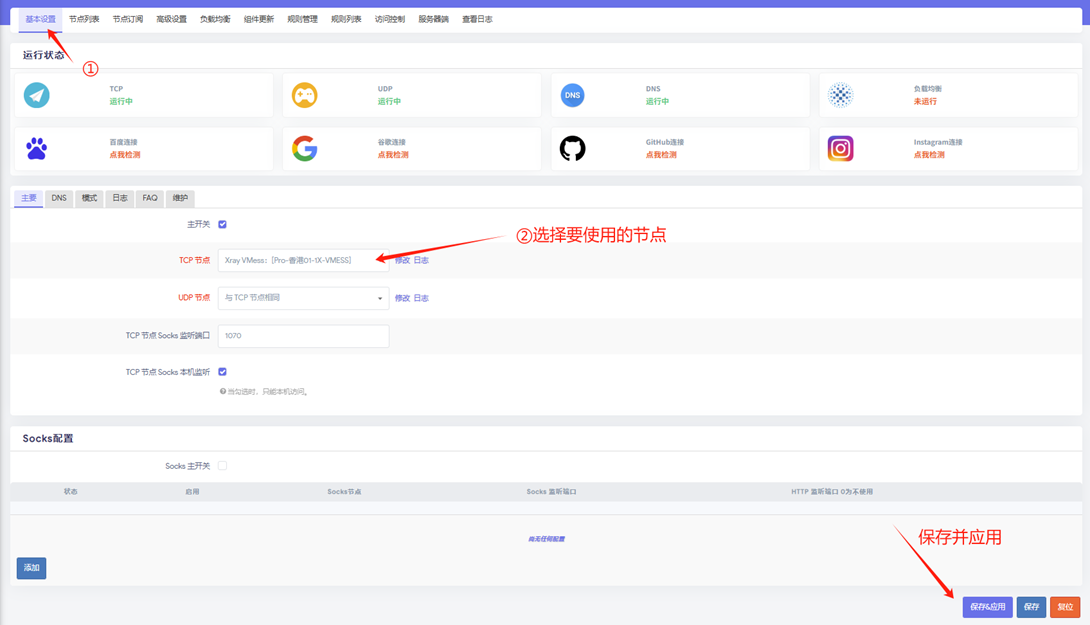Viewport: 1090px width, 625px height.
Task: Uncheck TCP 节点 Socks 本机监听 checkbox
Action: point(222,372)
